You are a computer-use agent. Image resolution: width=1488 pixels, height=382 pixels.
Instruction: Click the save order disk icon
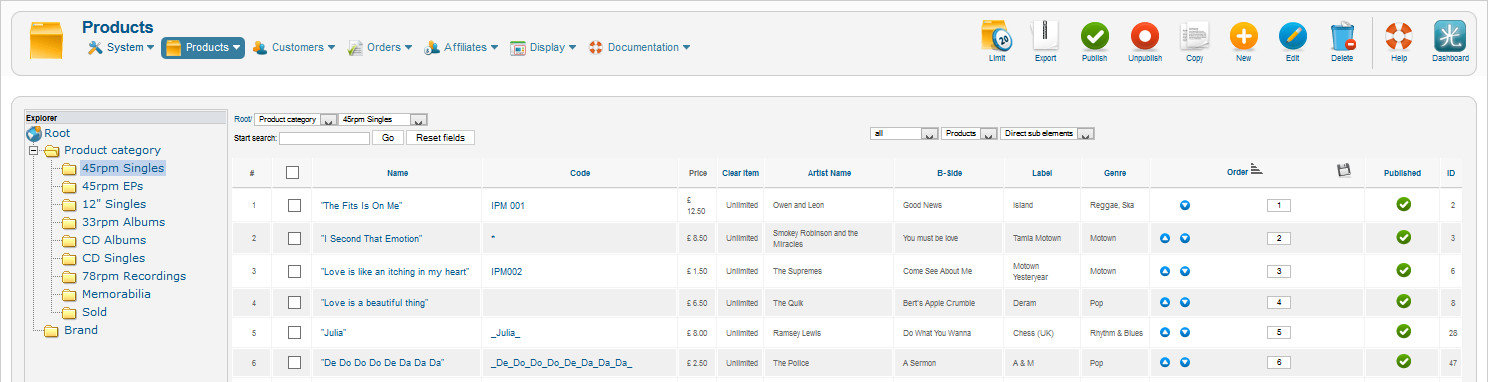(1345, 171)
